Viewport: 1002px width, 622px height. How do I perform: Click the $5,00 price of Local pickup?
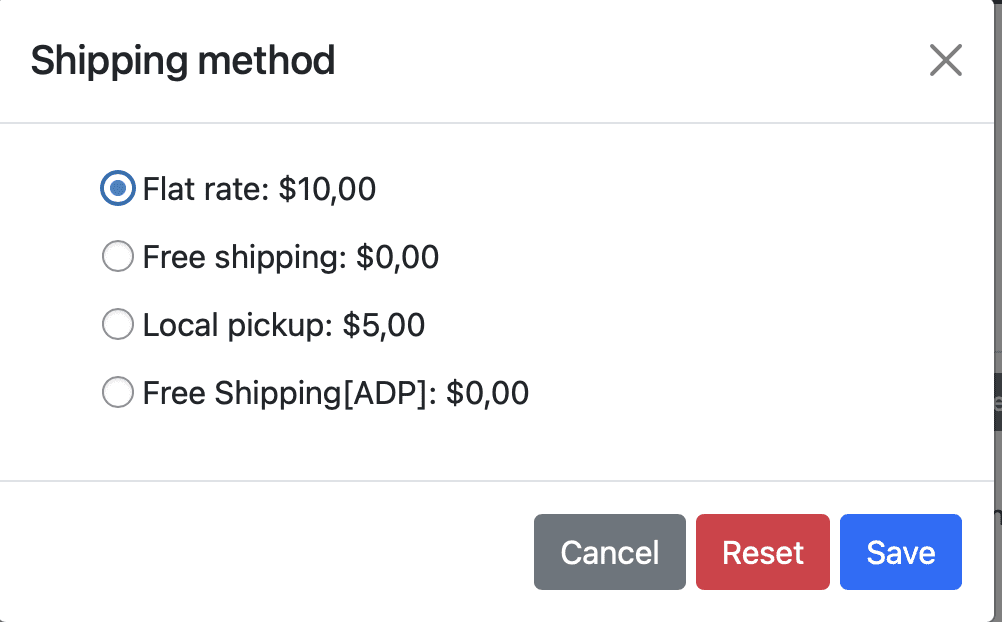(x=384, y=325)
